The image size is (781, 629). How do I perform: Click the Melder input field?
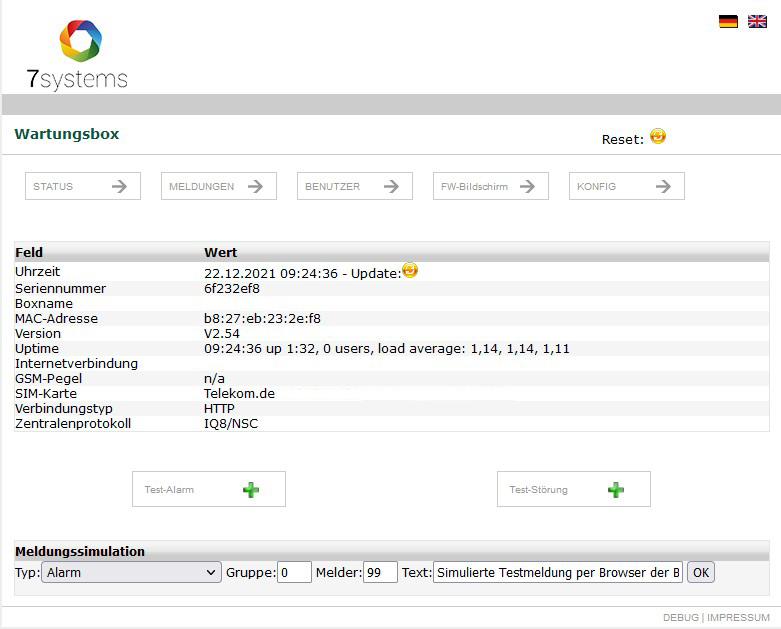(x=380, y=572)
